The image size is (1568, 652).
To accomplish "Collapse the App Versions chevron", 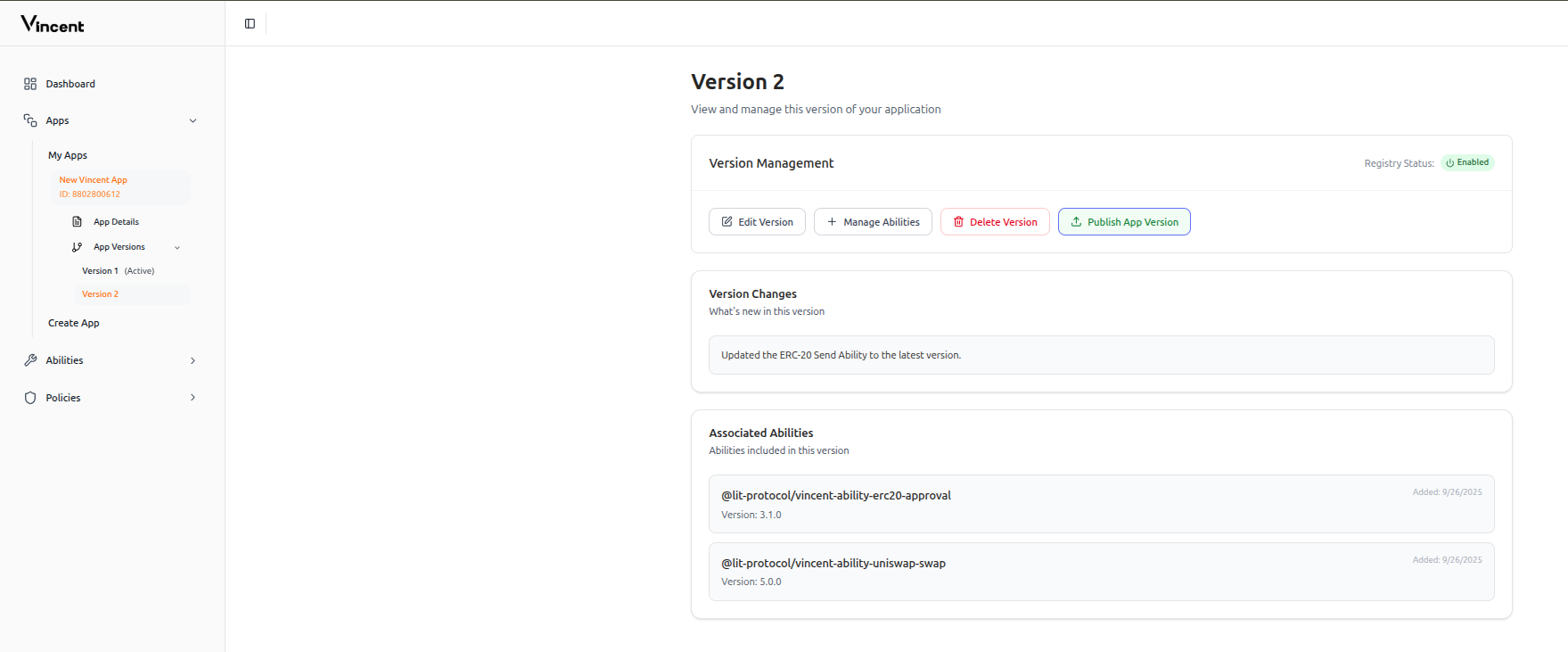I will pyautogui.click(x=177, y=248).
